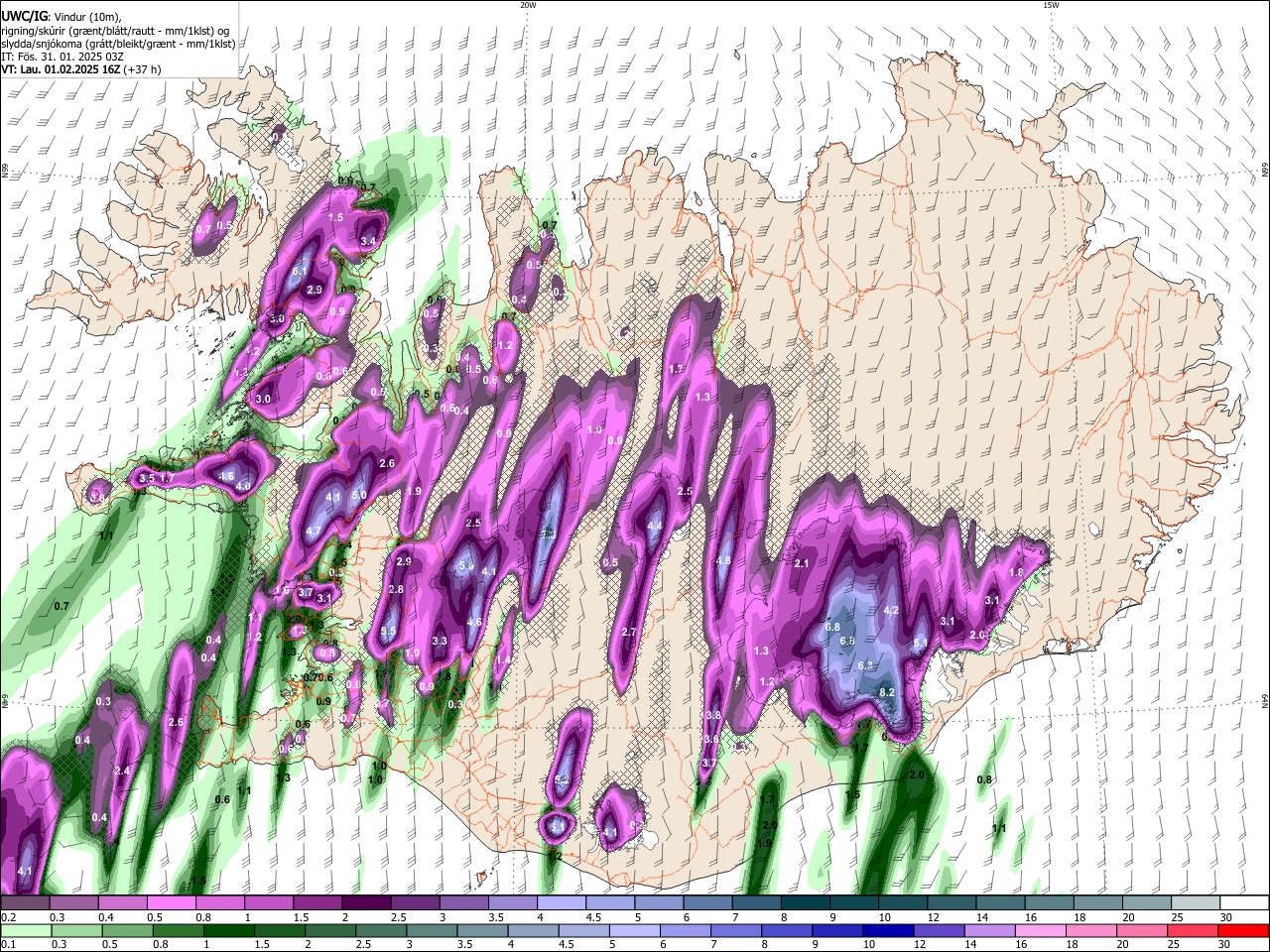Click the '5.5' precipitation value on the map

pyautogui.click(x=388, y=631)
